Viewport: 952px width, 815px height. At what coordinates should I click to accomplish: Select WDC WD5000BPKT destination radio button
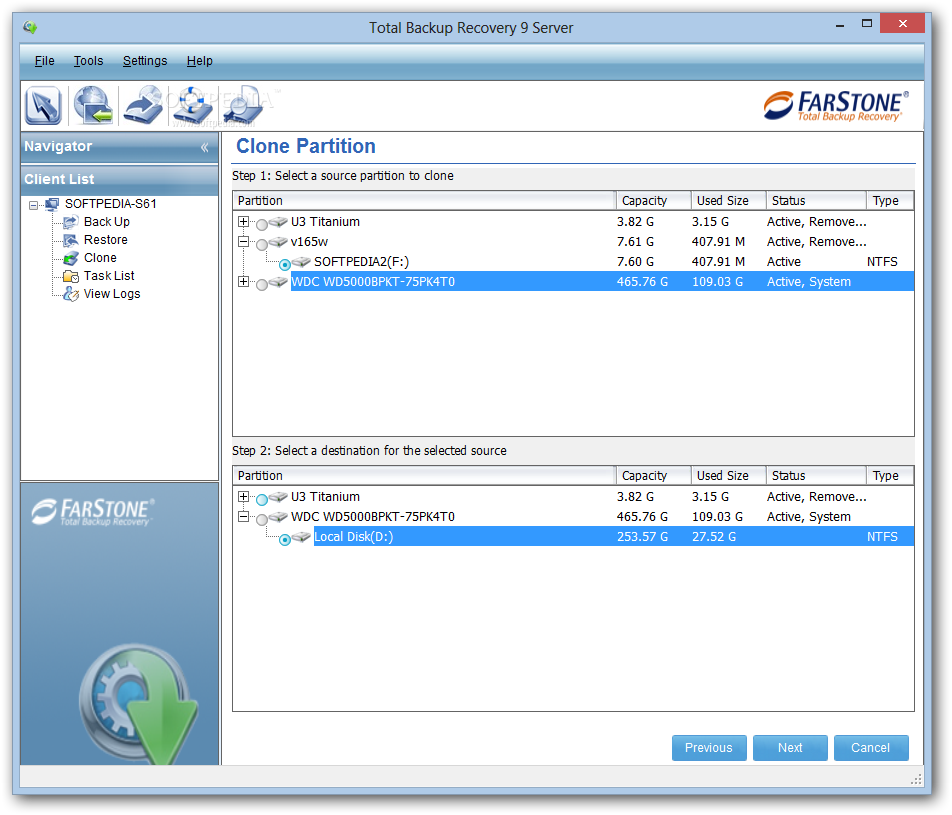[262, 520]
